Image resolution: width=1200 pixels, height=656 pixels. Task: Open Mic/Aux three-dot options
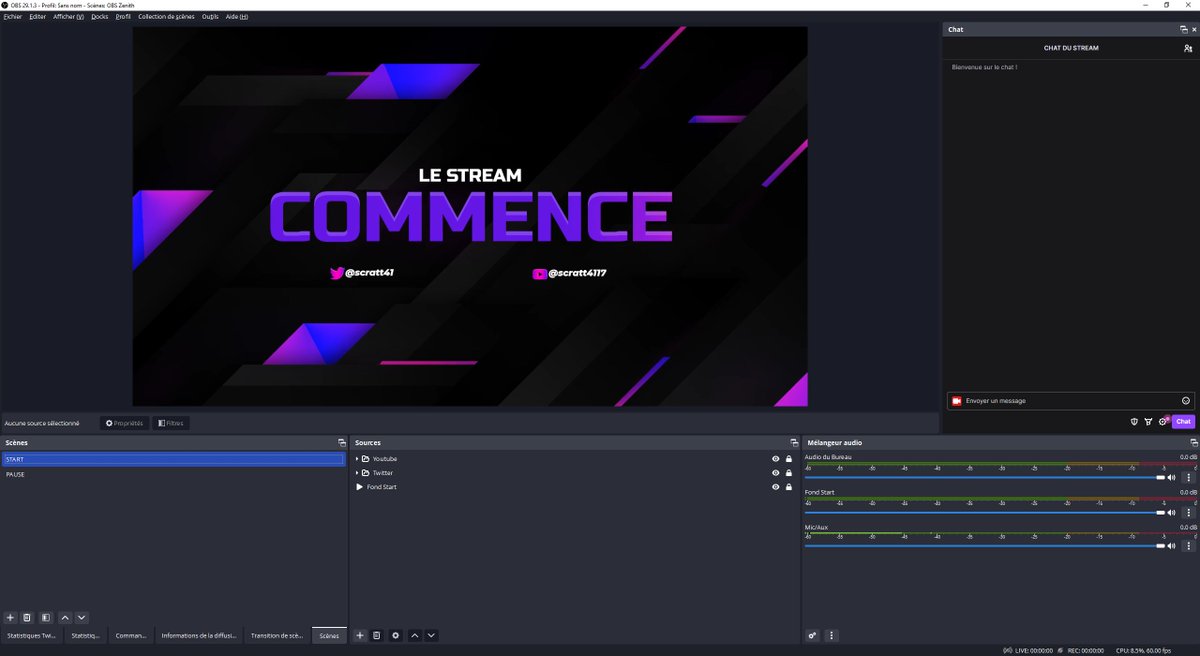pyautogui.click(x=1188, y=546)
